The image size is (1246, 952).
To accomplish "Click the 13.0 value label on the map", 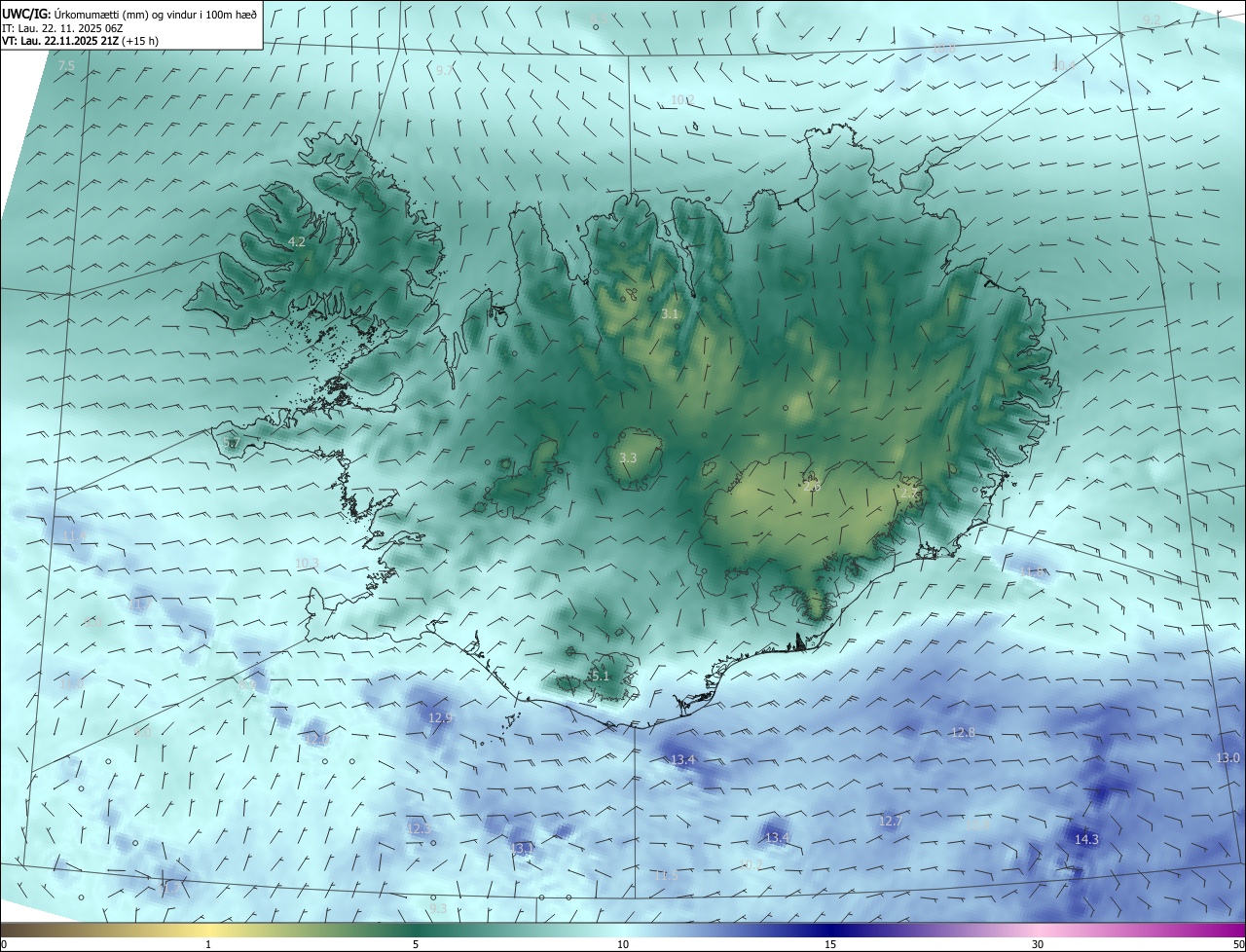I will pos(1228,757).
